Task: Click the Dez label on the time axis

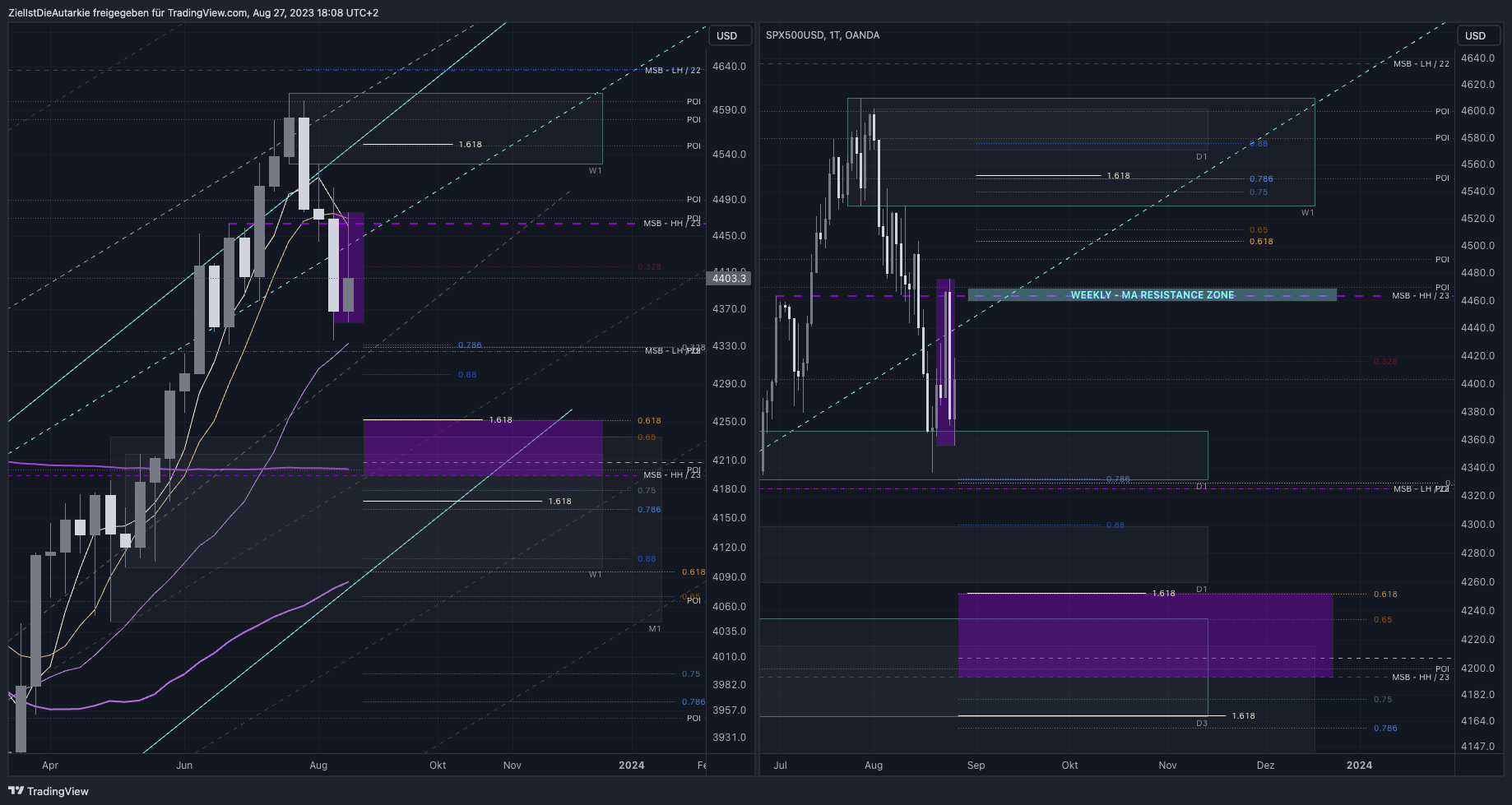Action: [x=1265, y=766]
